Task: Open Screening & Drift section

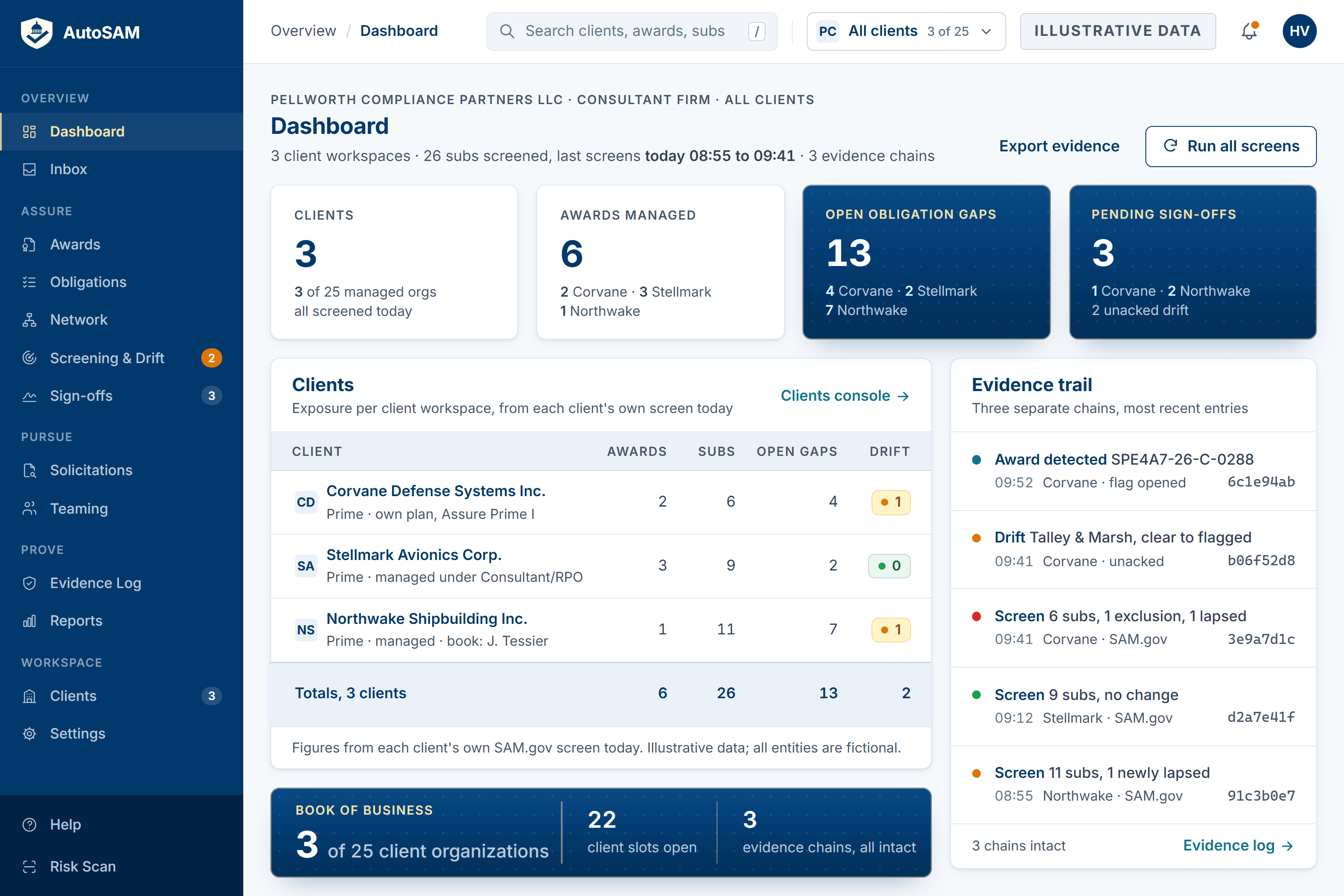Action: [122, 358]
